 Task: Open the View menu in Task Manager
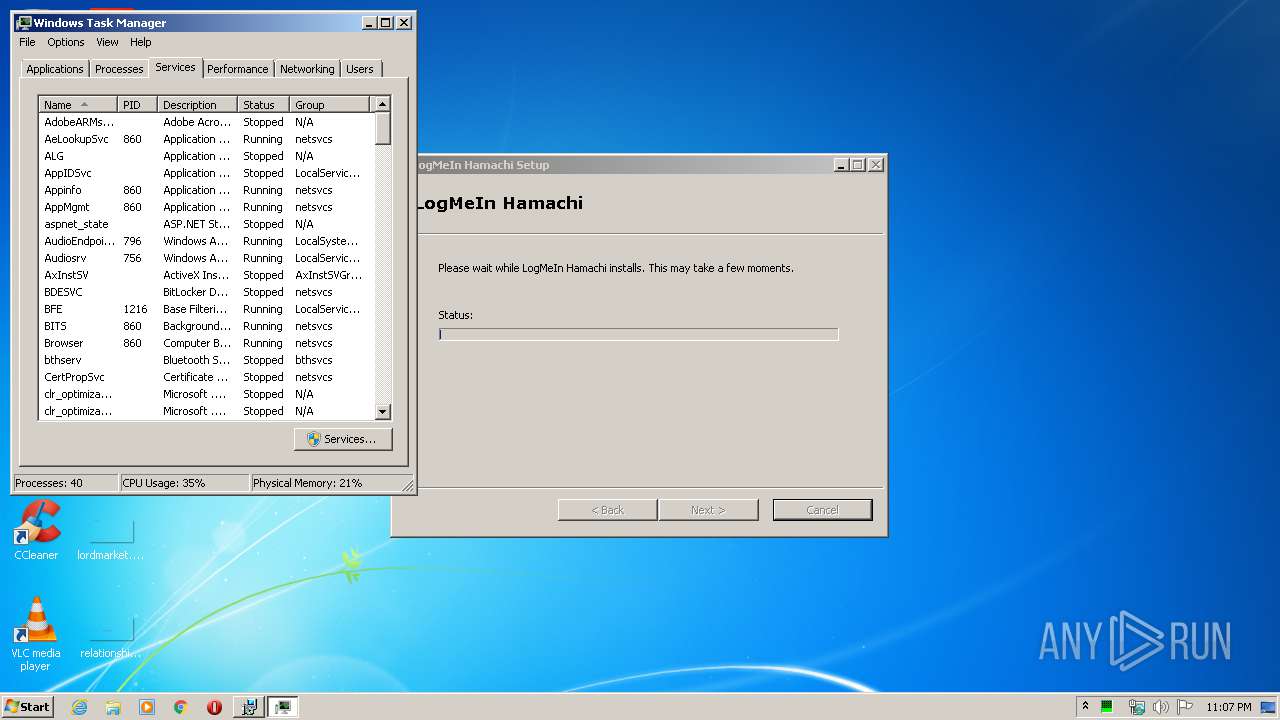pyautogui.click(x=107, y=42)
